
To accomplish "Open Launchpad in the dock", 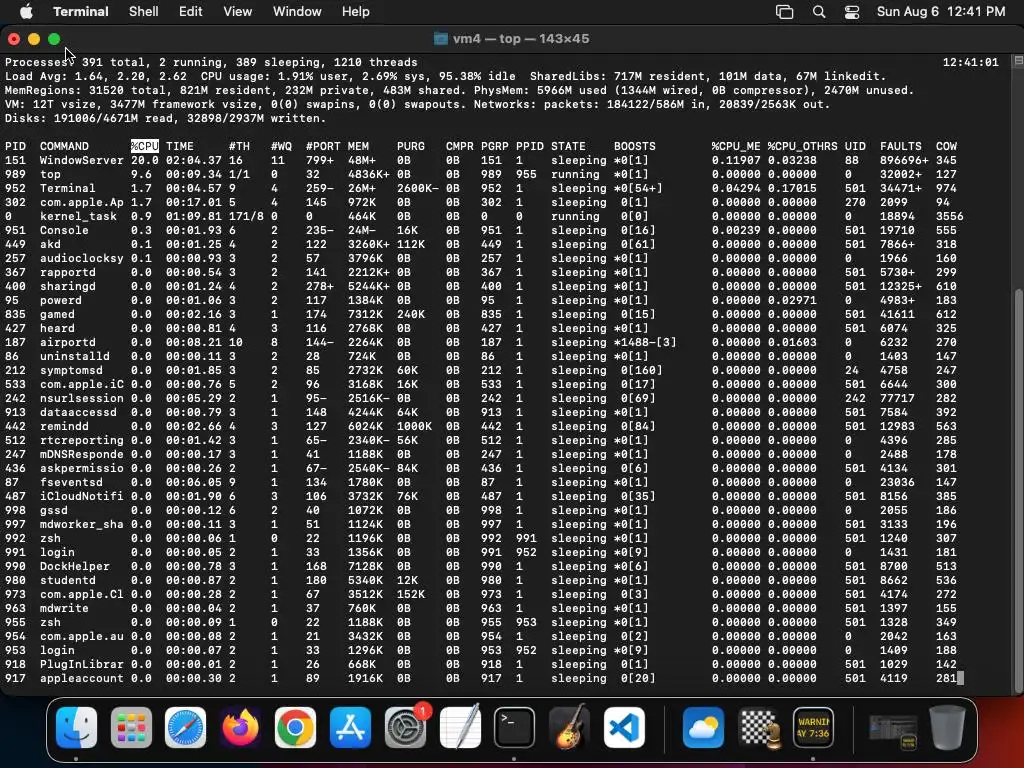I will click(x=131, y=727).
